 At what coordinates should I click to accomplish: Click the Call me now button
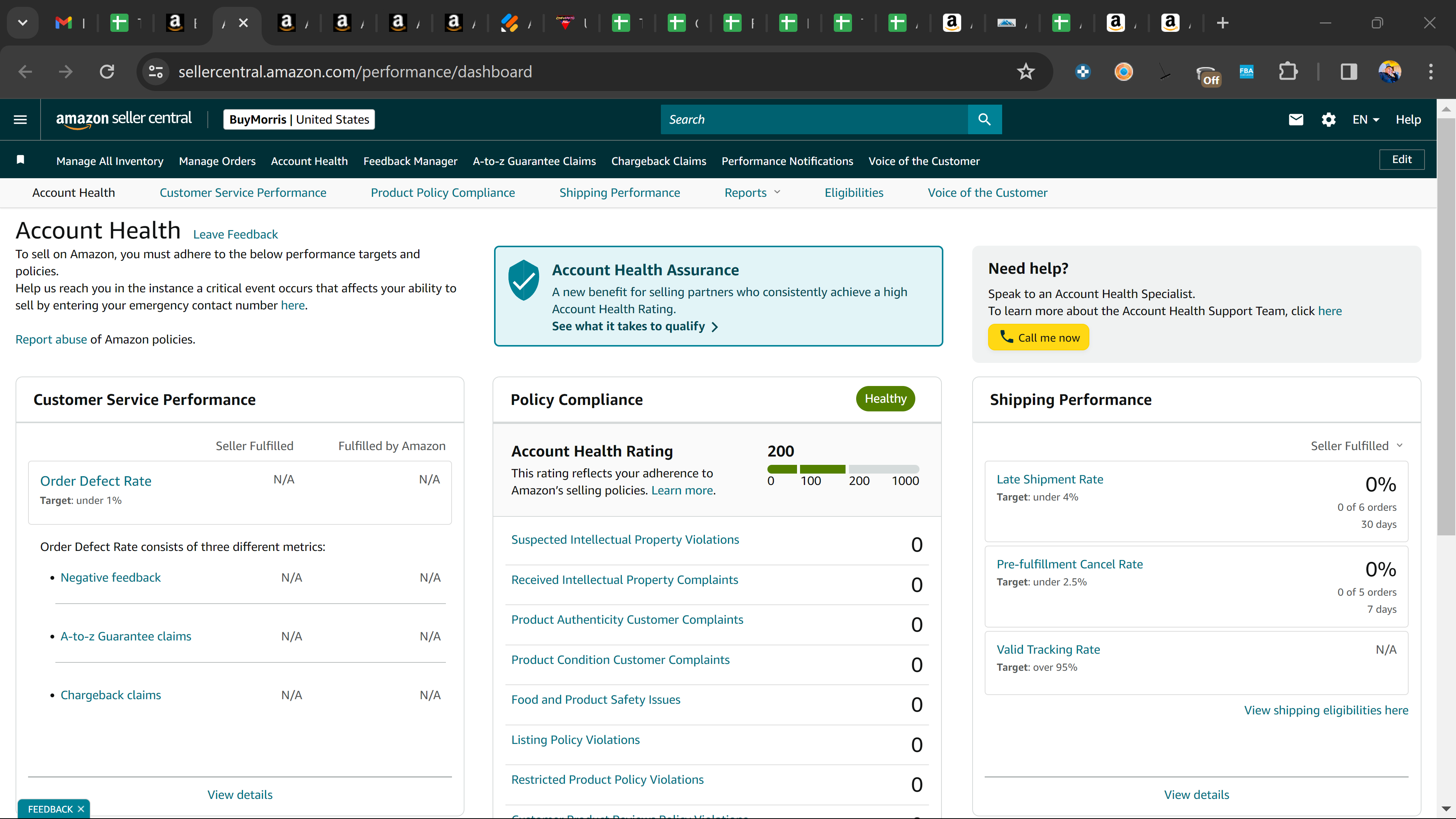pyautogui.click(x=1038, y=337)
